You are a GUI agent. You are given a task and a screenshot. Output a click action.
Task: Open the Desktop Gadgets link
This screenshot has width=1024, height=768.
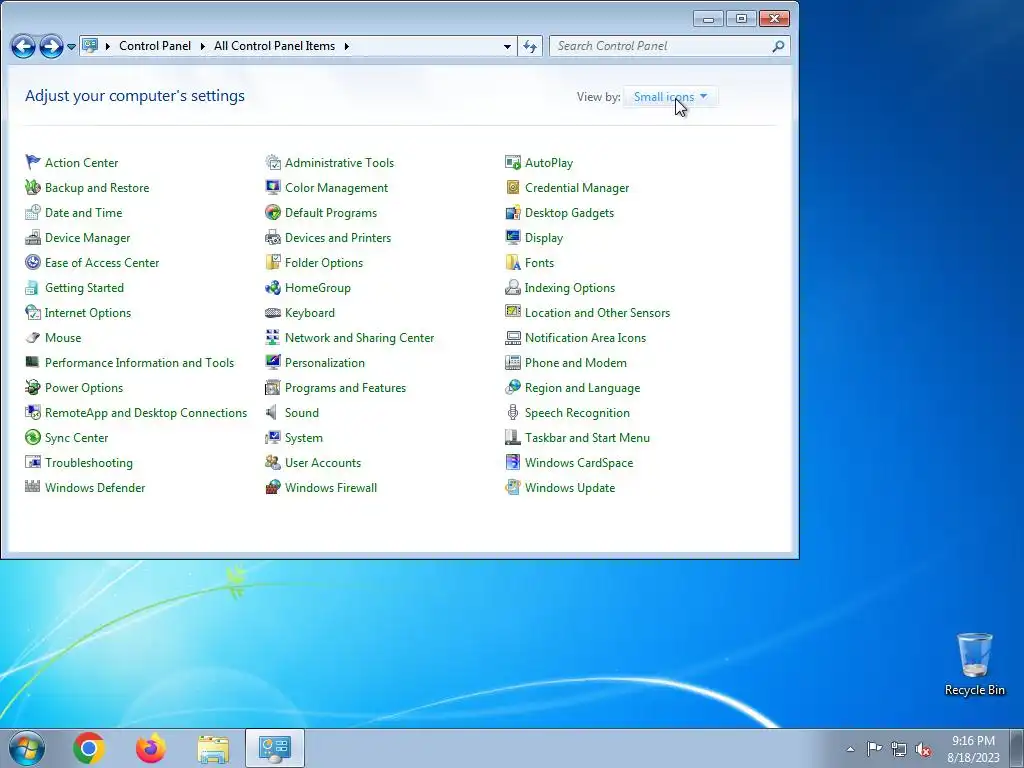click(x=569, y=212)
